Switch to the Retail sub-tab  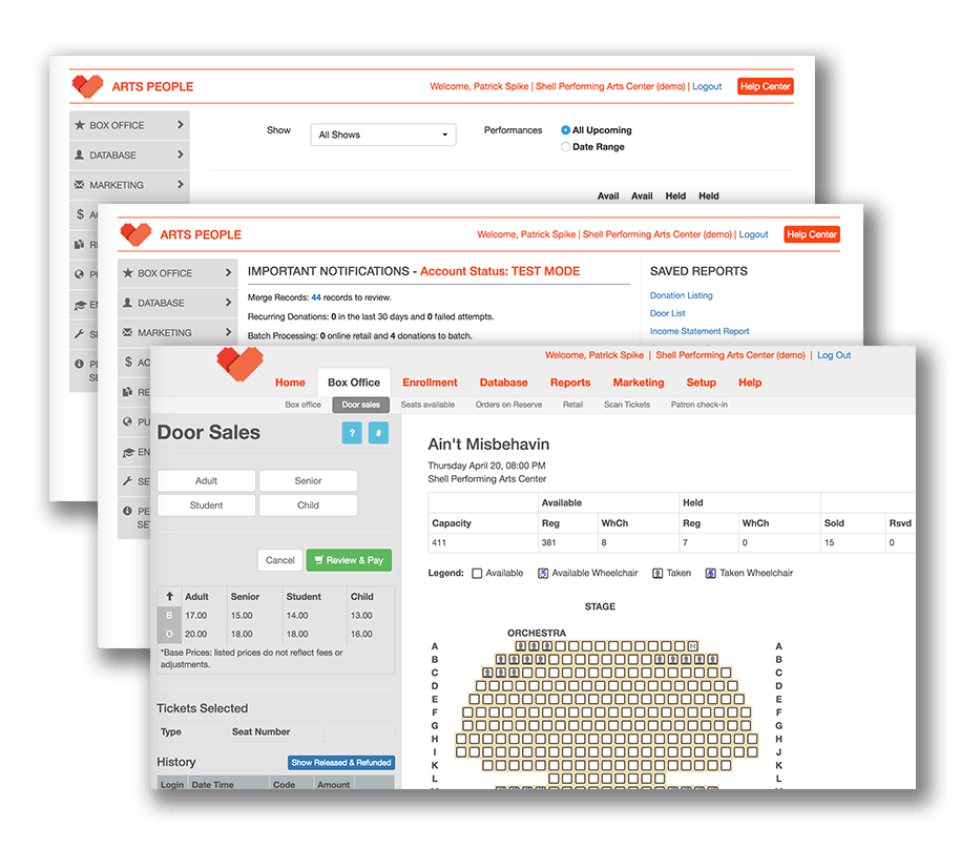[x=572, y=405]
